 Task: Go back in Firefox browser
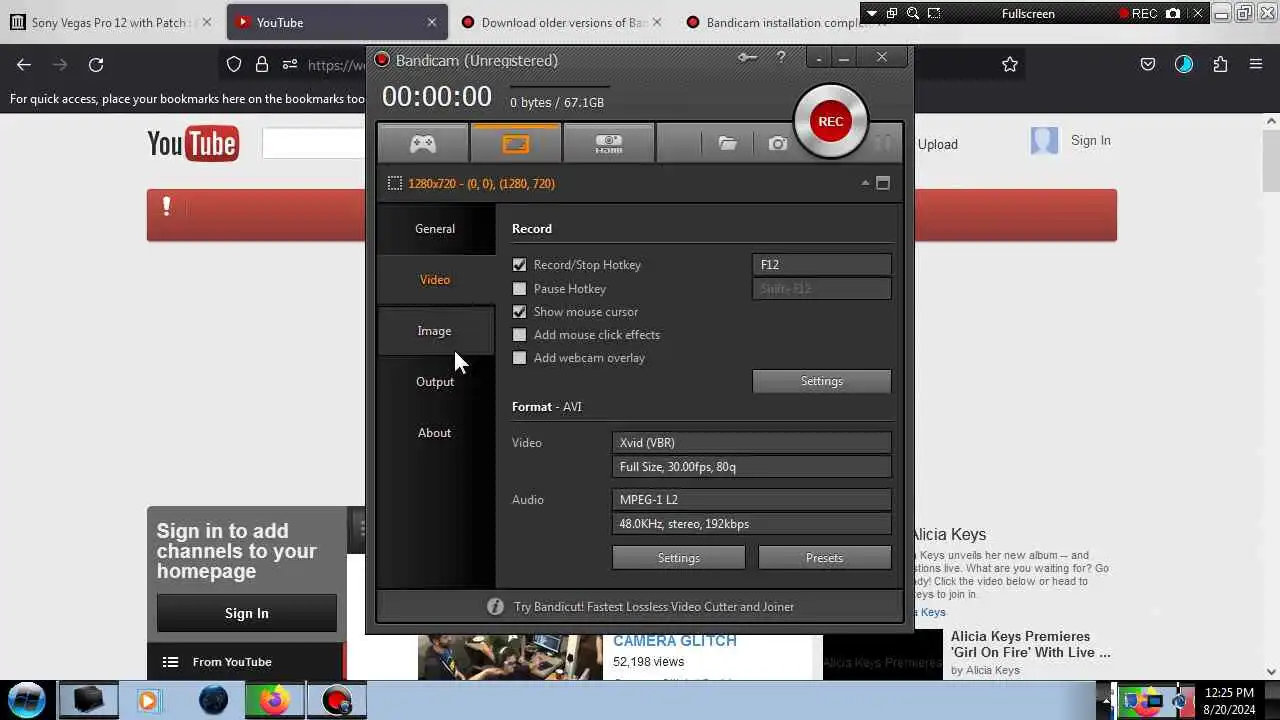coord(24,64)
